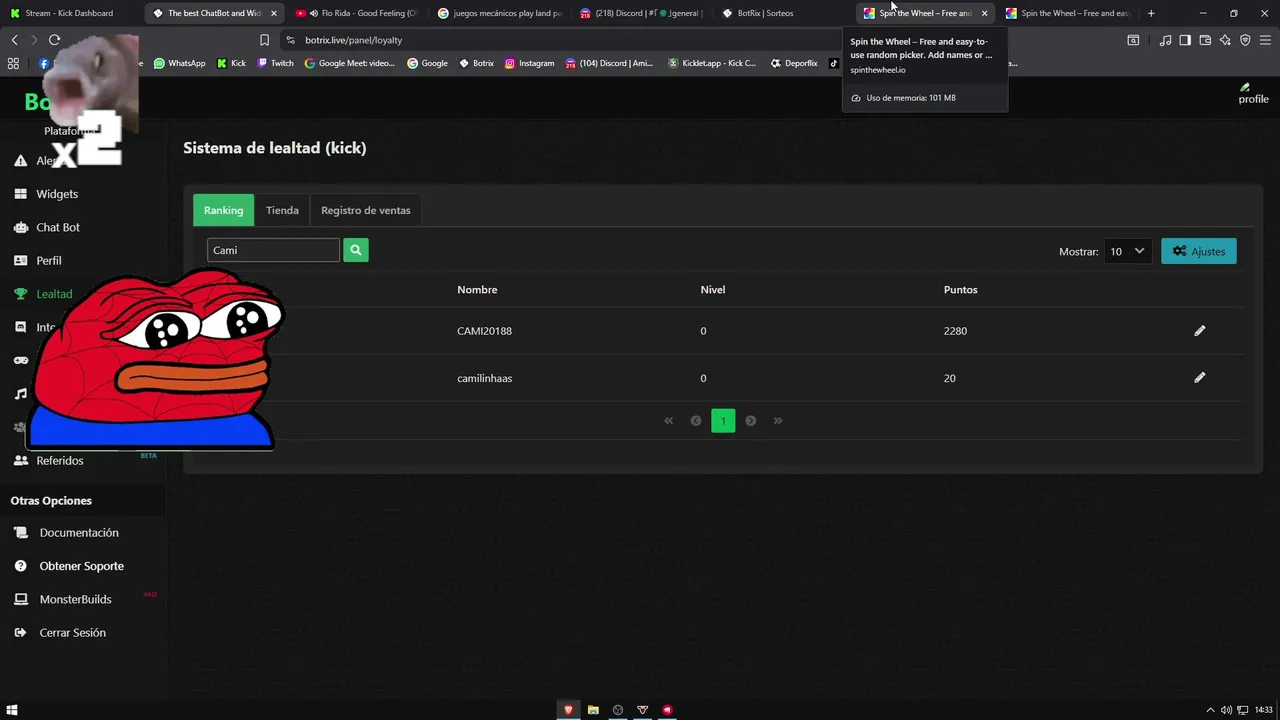Open browser hamburger menu
The width and height of the screenshot is (1280, 720).
[x=1265, y=40]
